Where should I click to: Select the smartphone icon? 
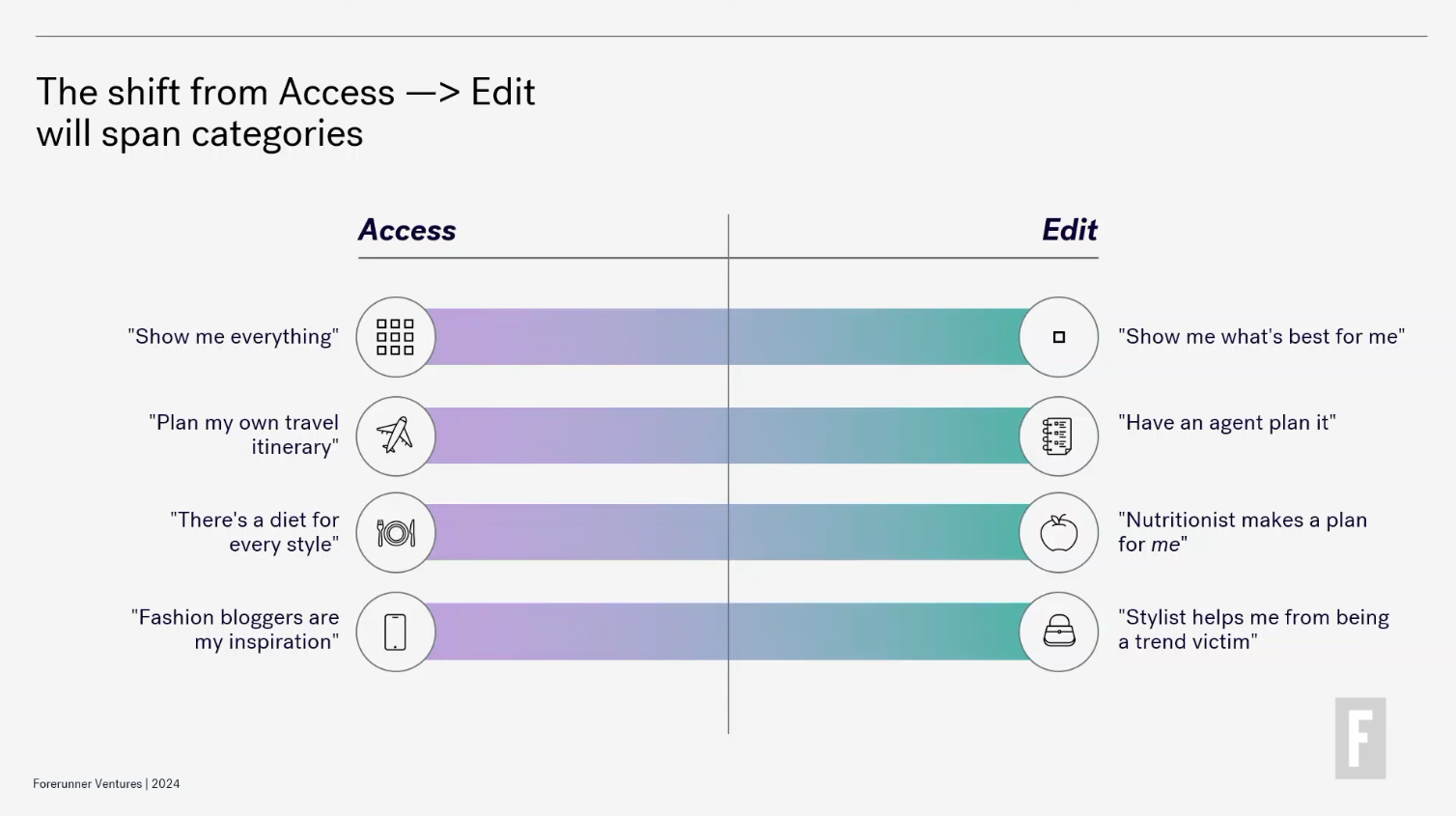click(395, 632)
